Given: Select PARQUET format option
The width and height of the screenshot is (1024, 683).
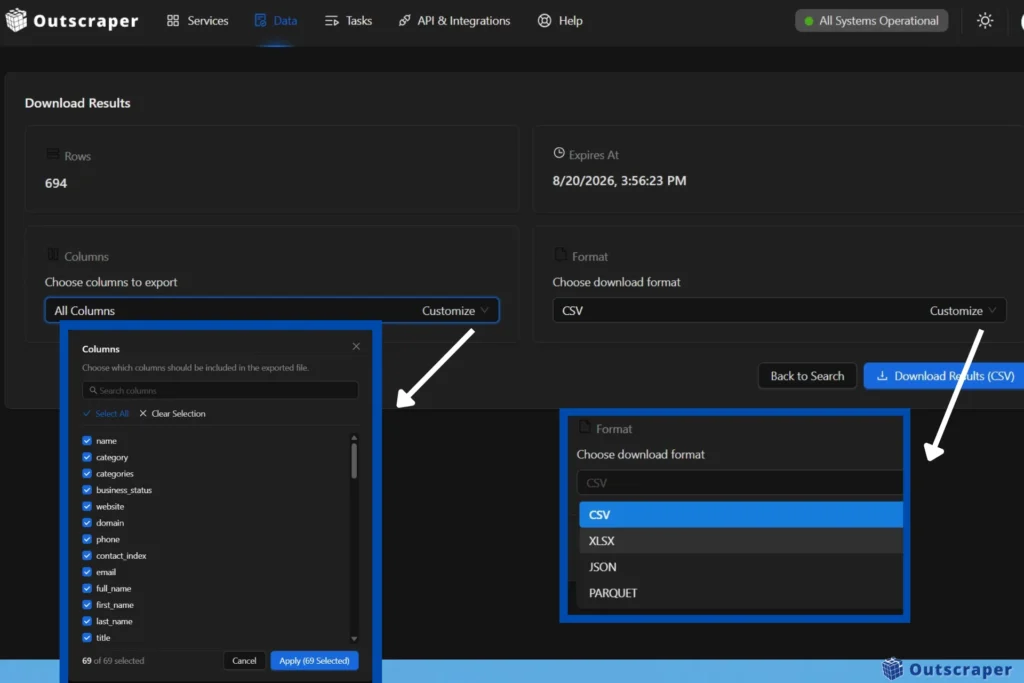Looking at the screenshot, I should 741,593.
